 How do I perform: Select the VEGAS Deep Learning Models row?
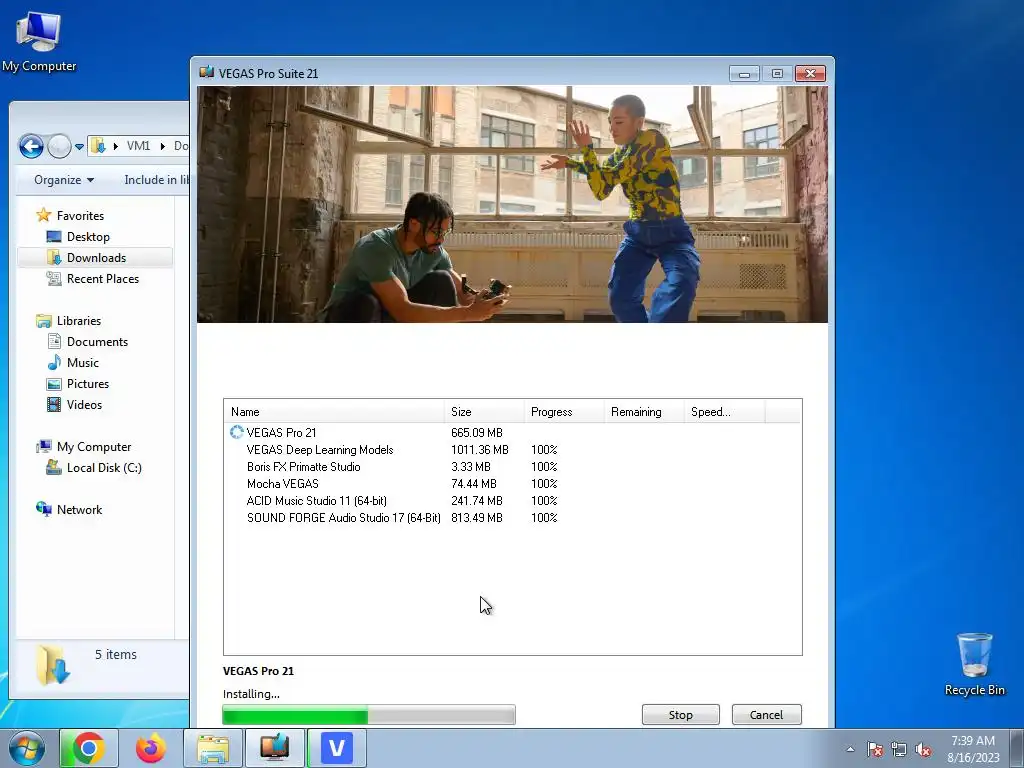pos(513,449)
